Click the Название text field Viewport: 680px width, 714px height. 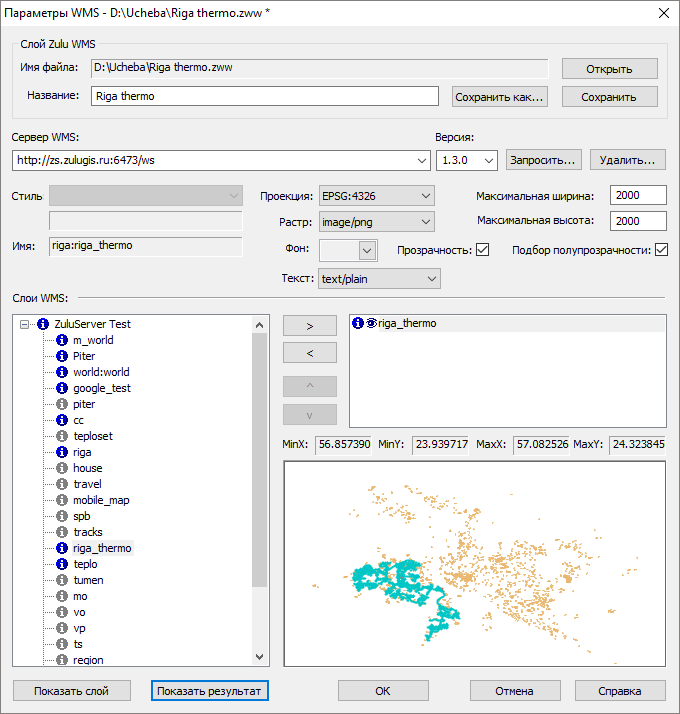[264, 96]
